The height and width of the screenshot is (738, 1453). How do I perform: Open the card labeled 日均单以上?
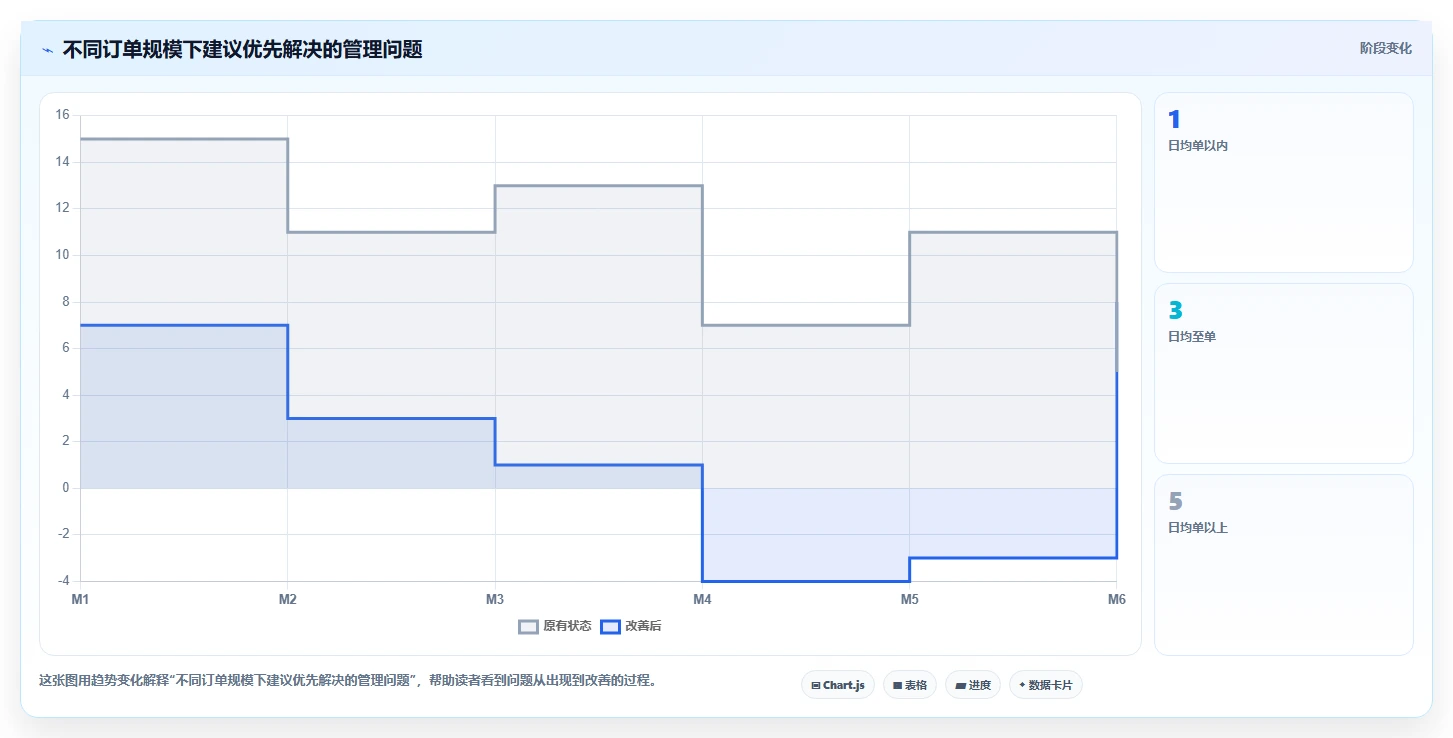pos(1284,564)
